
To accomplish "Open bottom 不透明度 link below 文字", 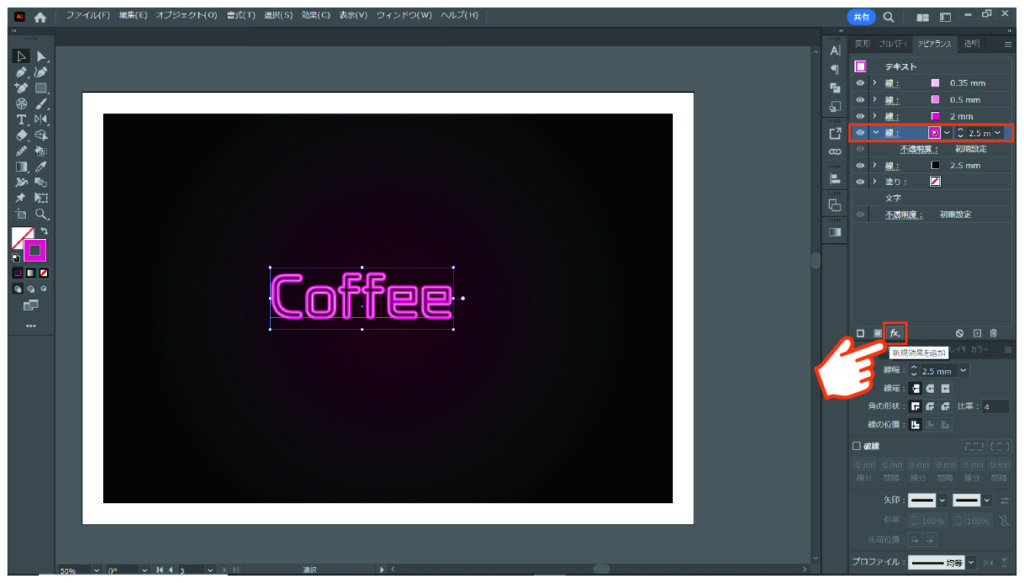I will pos(903,215).
